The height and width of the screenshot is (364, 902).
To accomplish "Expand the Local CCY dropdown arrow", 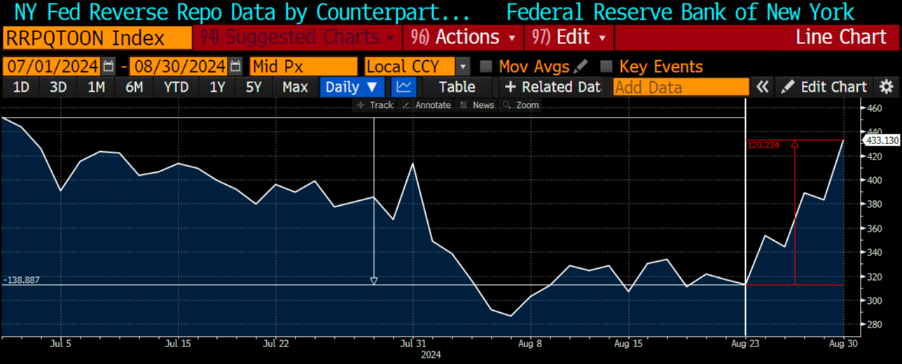I will [463, 67].
